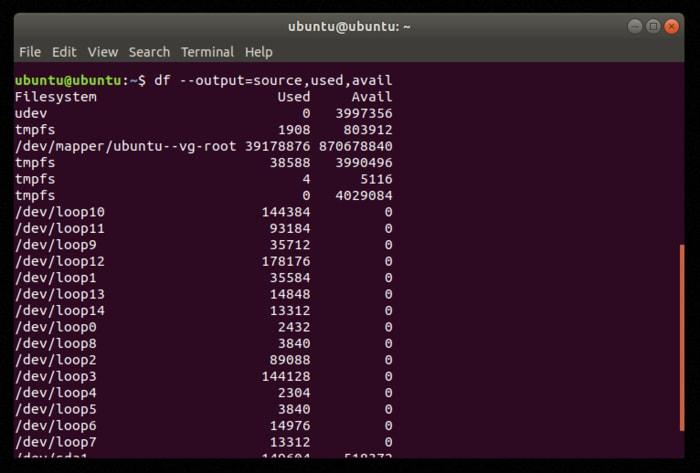Click the used value 178176
Screen dimensions: 700x473
286,261
